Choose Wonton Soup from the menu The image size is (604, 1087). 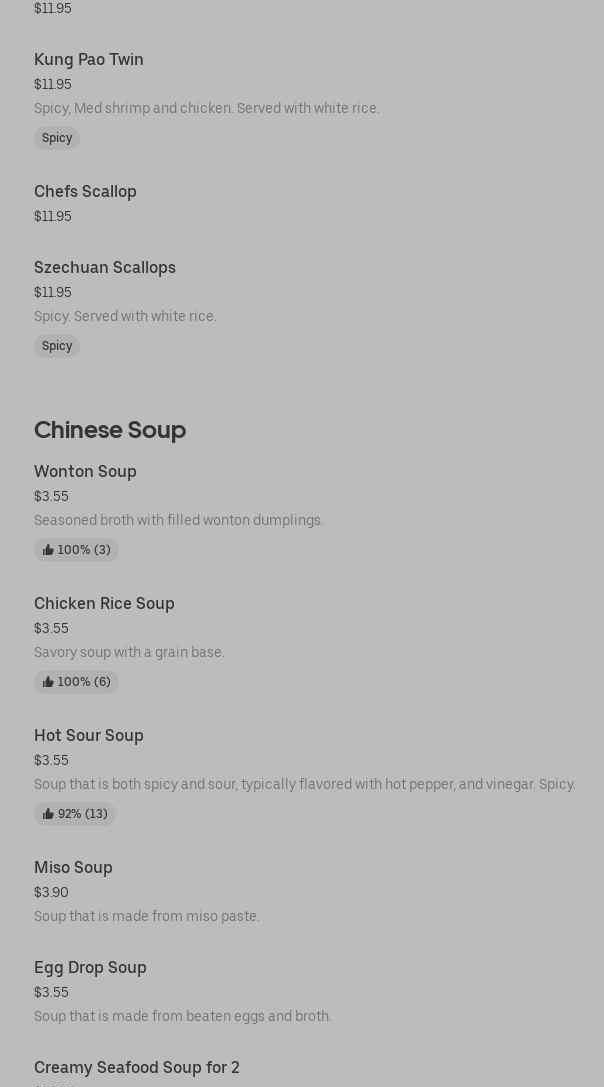[x=85, y=472]
